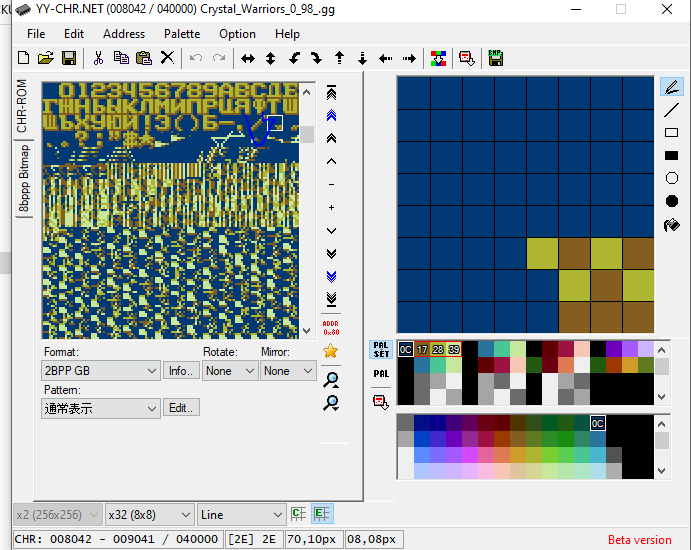
Task: Open the Mirror None dropdown
Action: (288, 371)
